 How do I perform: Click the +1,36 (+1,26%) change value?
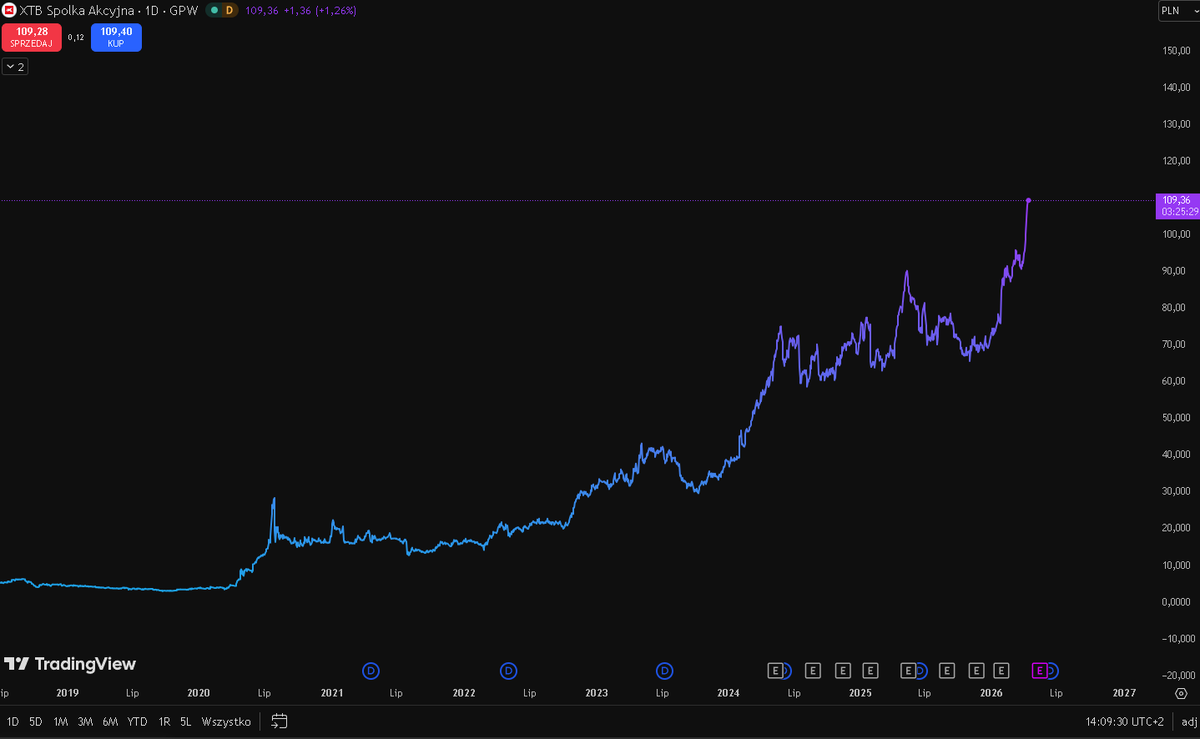coord(319,10)
